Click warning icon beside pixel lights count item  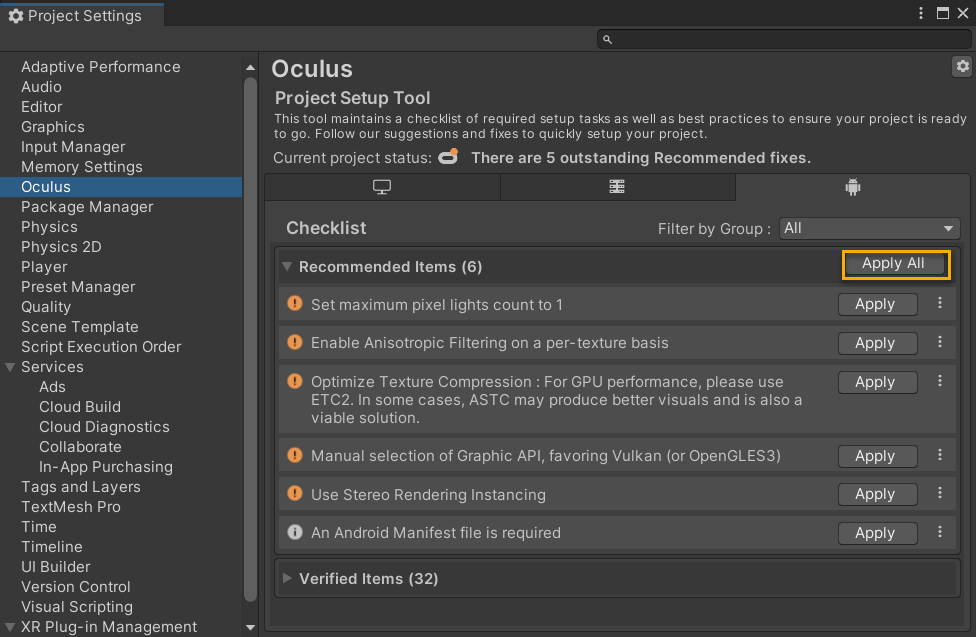click(x=295, y=303)
